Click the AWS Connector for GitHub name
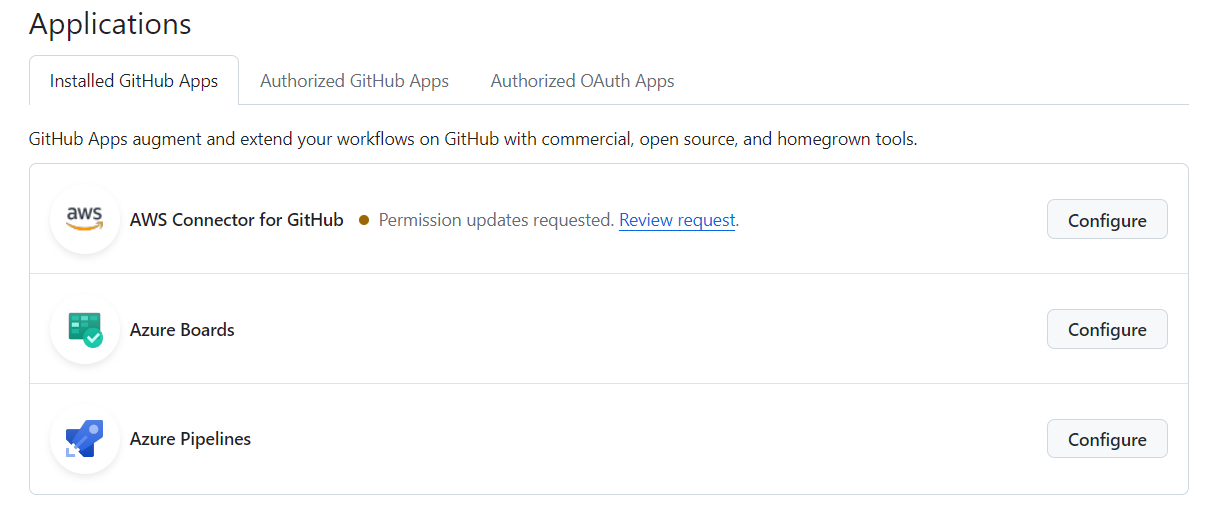 237,220
